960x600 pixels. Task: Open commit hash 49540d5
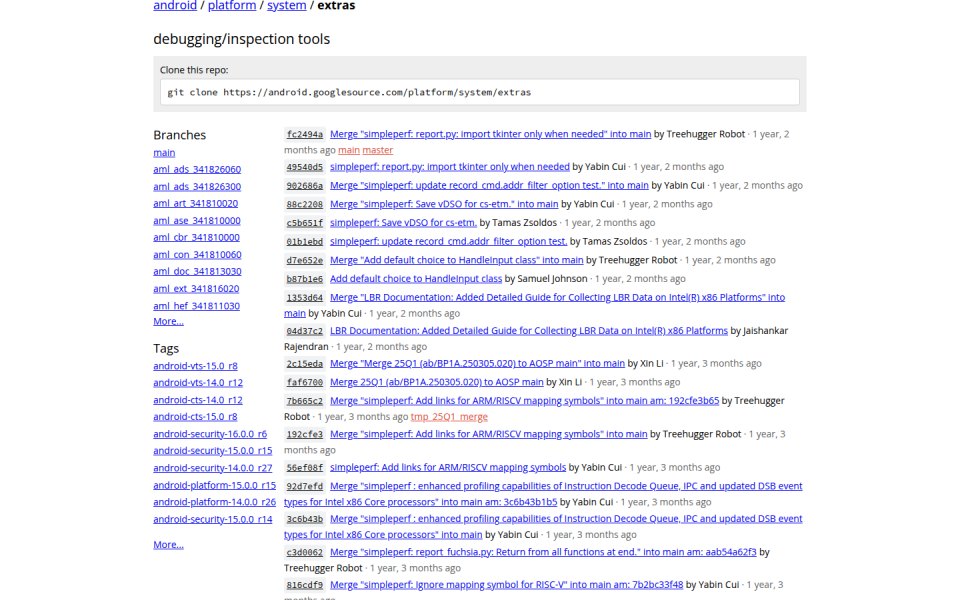[304, 167]
